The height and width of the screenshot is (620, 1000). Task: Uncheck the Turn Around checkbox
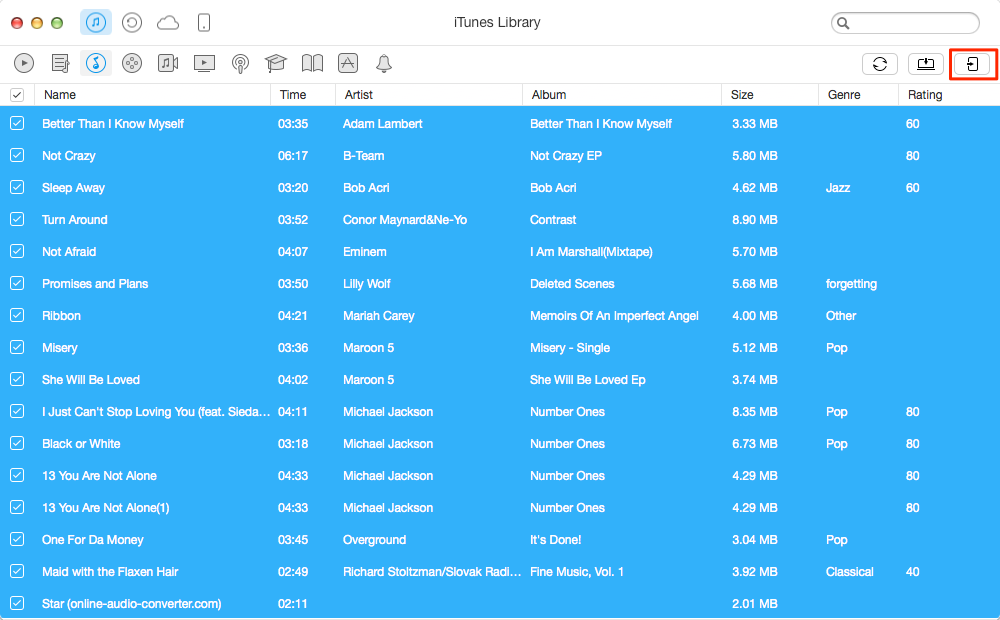click(x=17, y=219)
